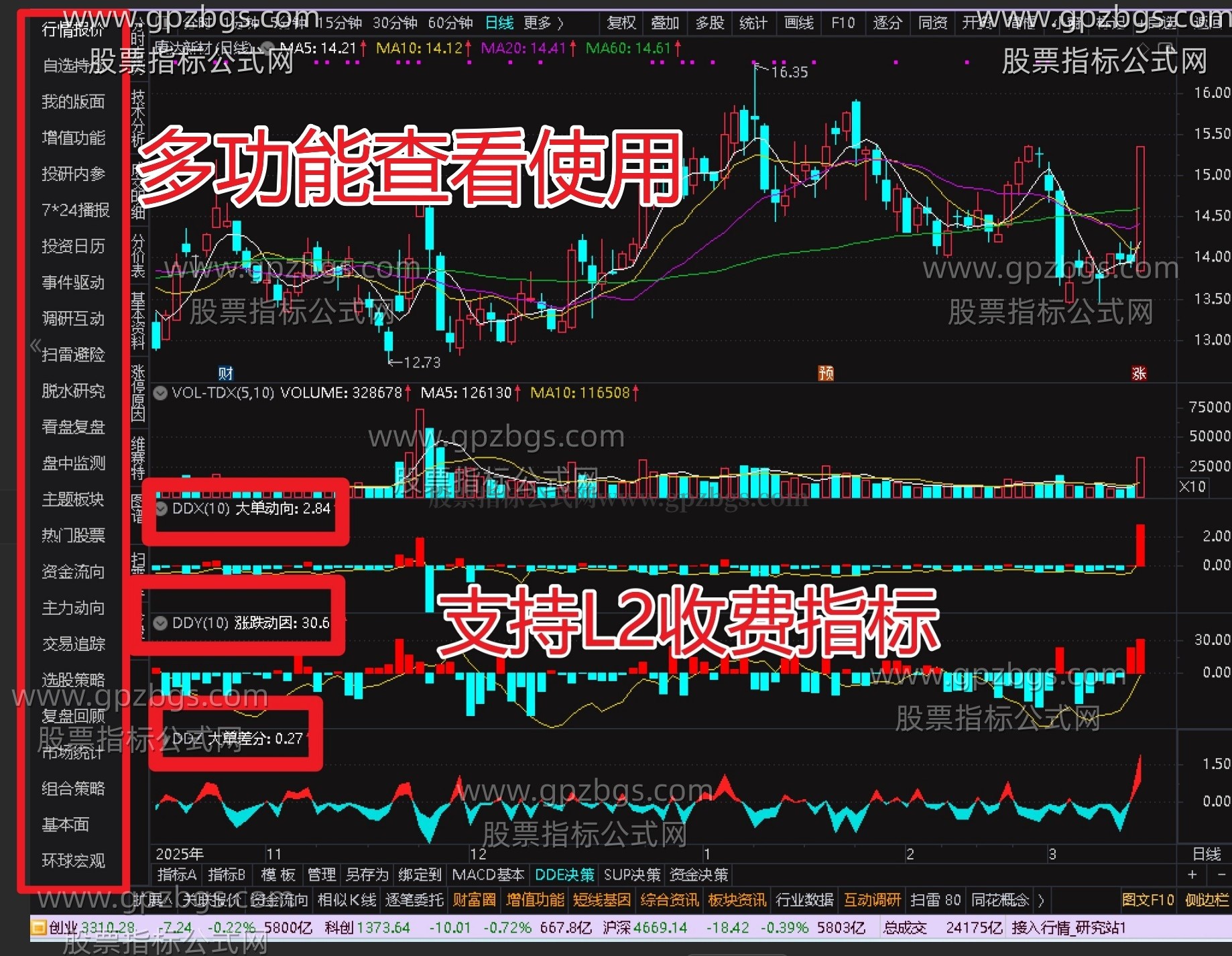This screenshot has width=1232, height=956.
Task: Collapse the left sidebar with double-chevron icon
Action: pyautogui.click(x=36, y=346)
